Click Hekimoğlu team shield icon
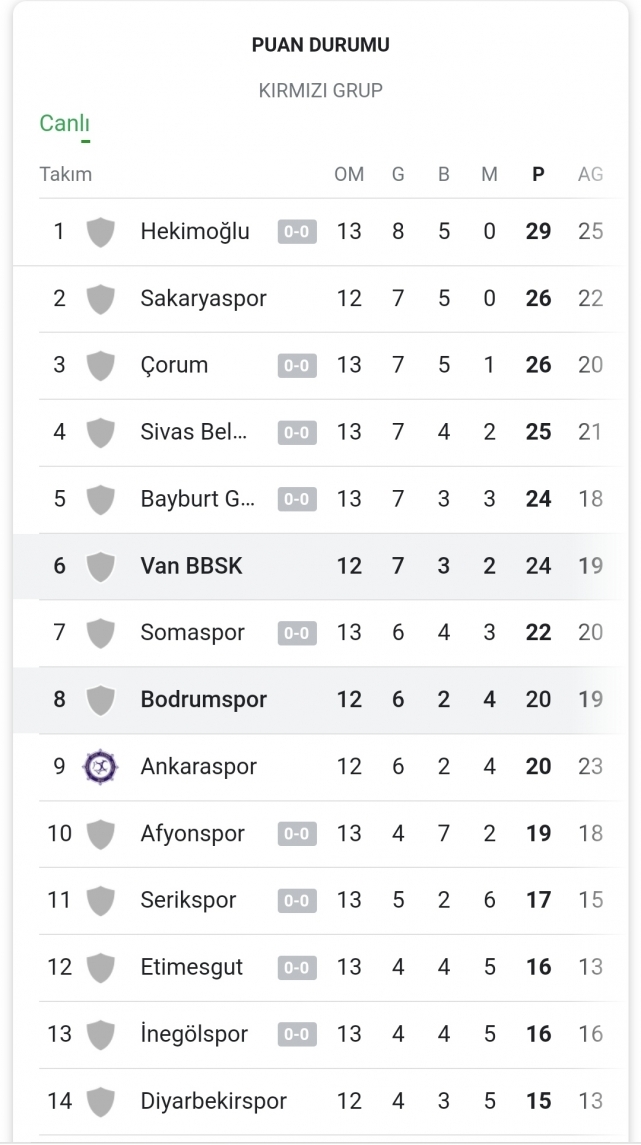Screen dimensions: 641x1145 click(100, 232)
